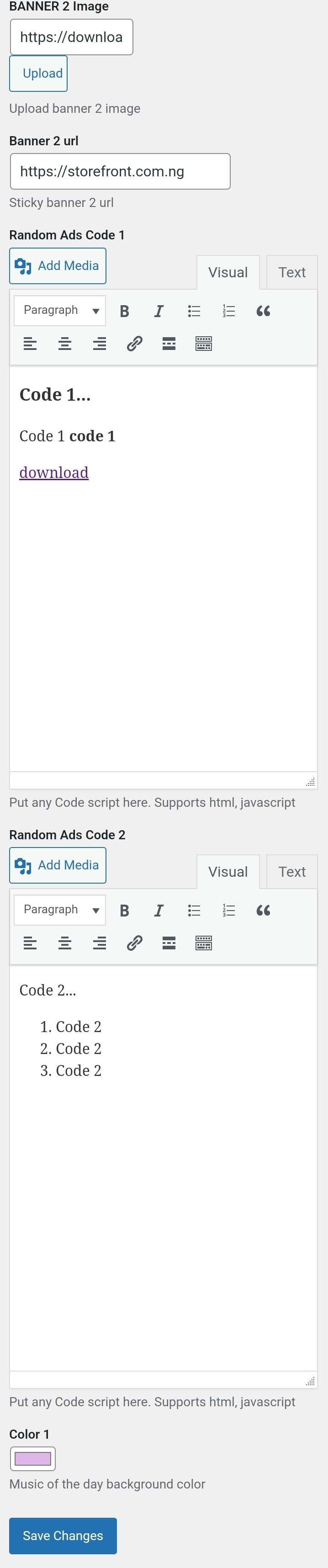The image size is (328, 1568).
Task: Open Color 1 swatch picker
Action: click(33, 1458)
